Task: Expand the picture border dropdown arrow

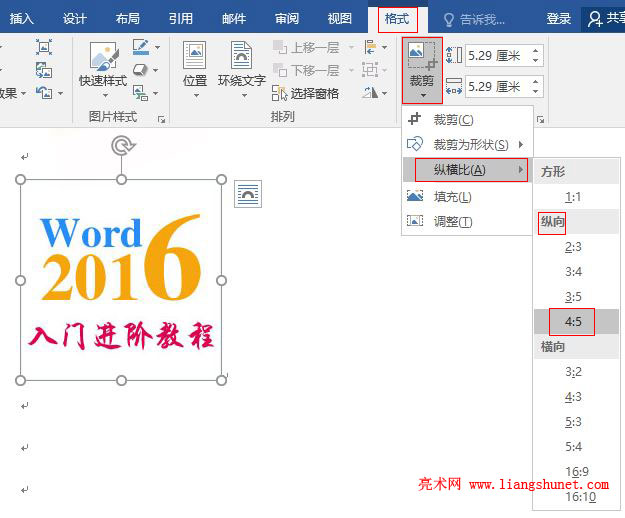Action: pos(157,47)
